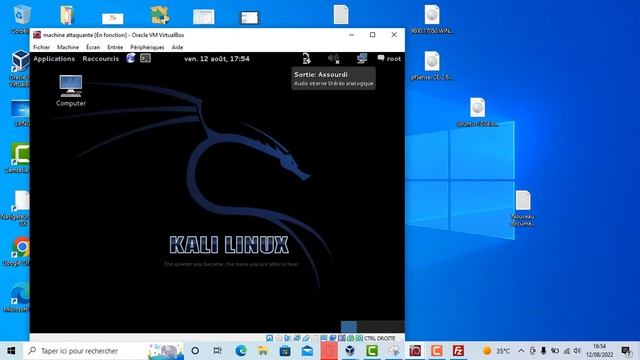Open Google Chrome desktop shortcut
The image size is (640, 360).
20,251
